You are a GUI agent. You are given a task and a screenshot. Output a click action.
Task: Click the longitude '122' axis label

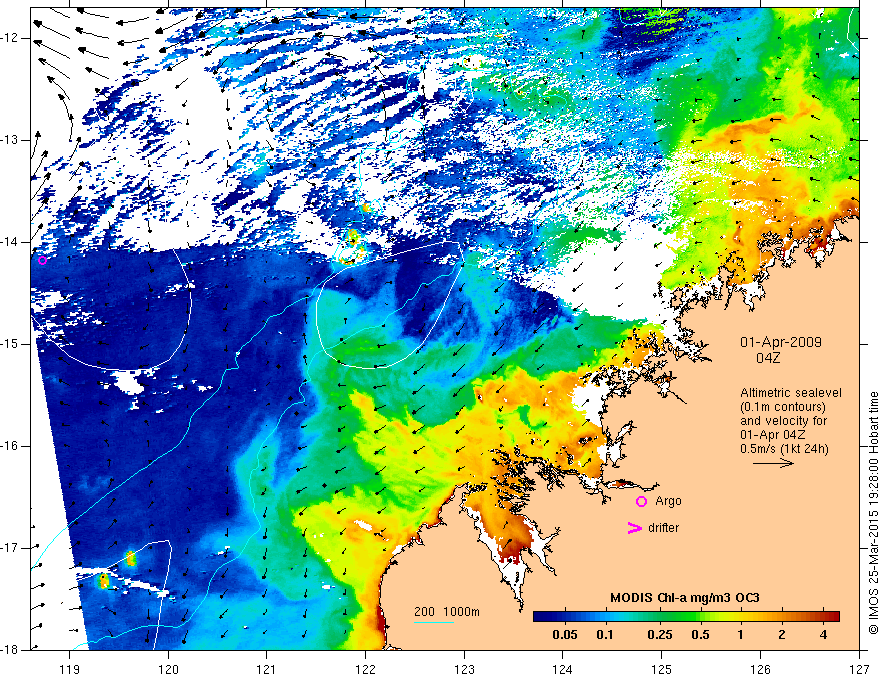click(x=365, y=669)
